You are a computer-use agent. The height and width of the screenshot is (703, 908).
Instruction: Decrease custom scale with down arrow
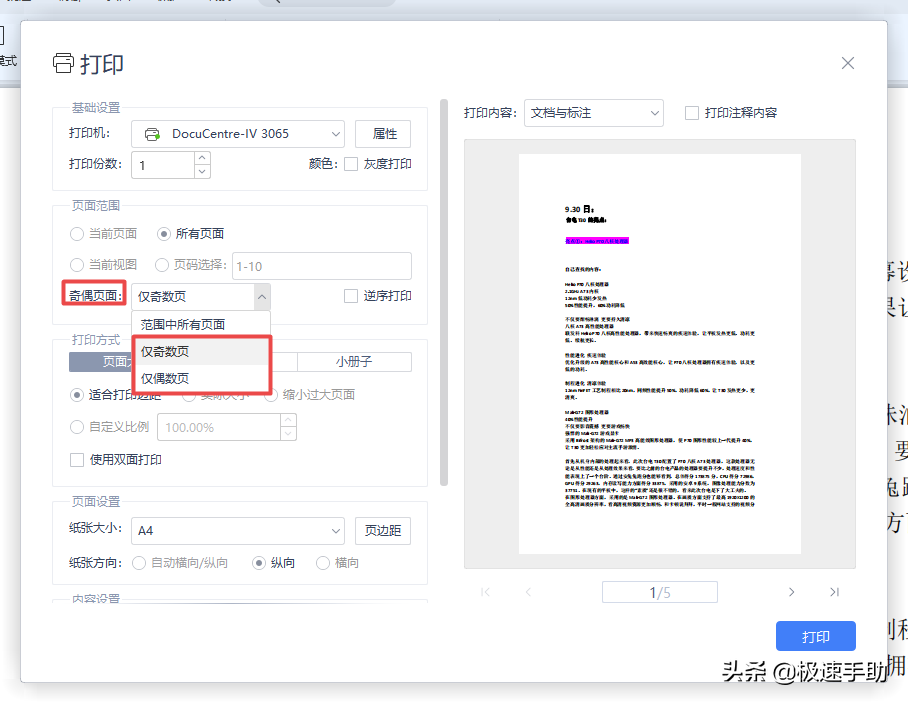pyautogui.click(x=288, y=434)
